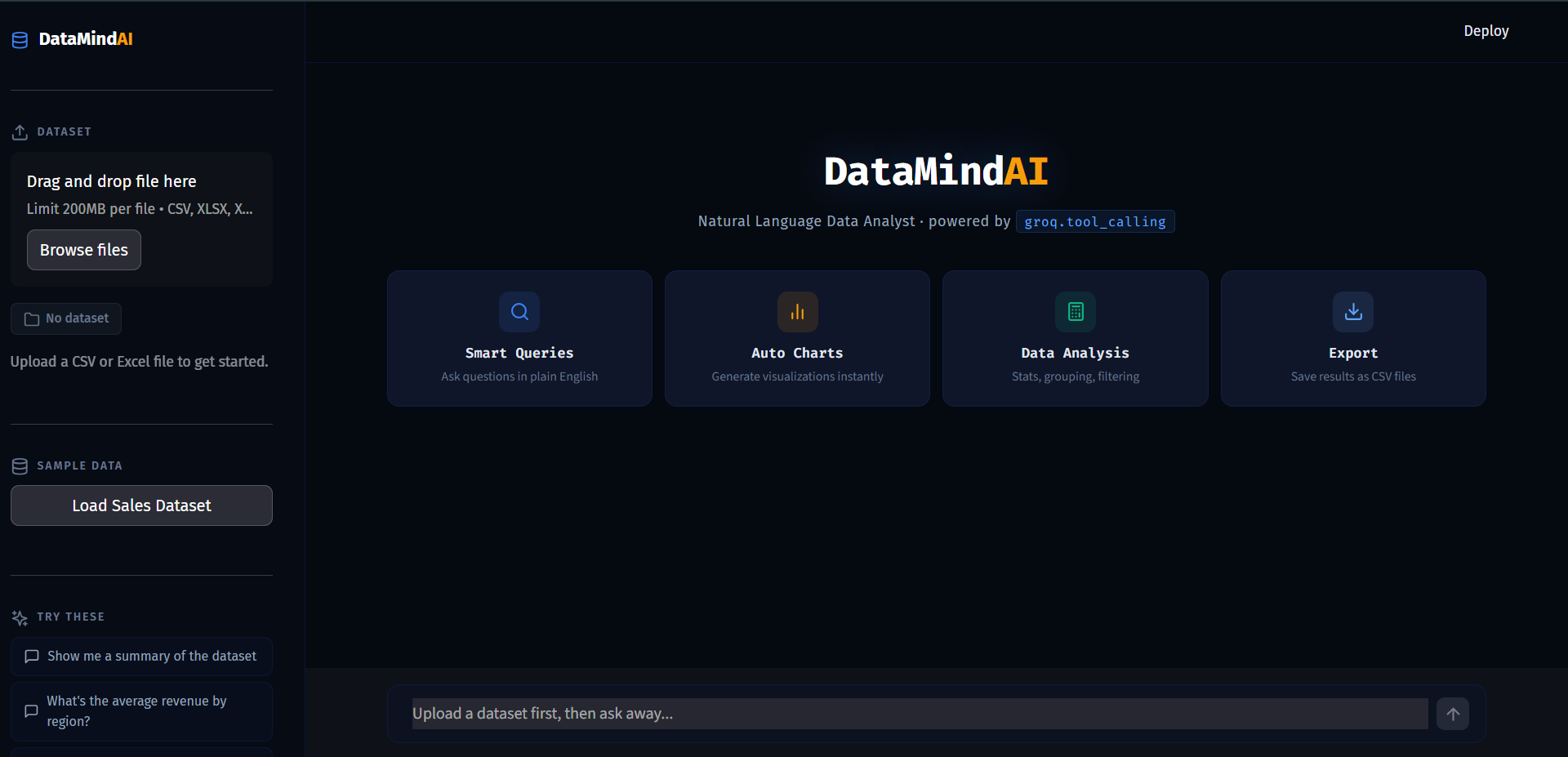1568x757 pixels.
Task: Click the upload icon beside DATASET
Action: 20,132
